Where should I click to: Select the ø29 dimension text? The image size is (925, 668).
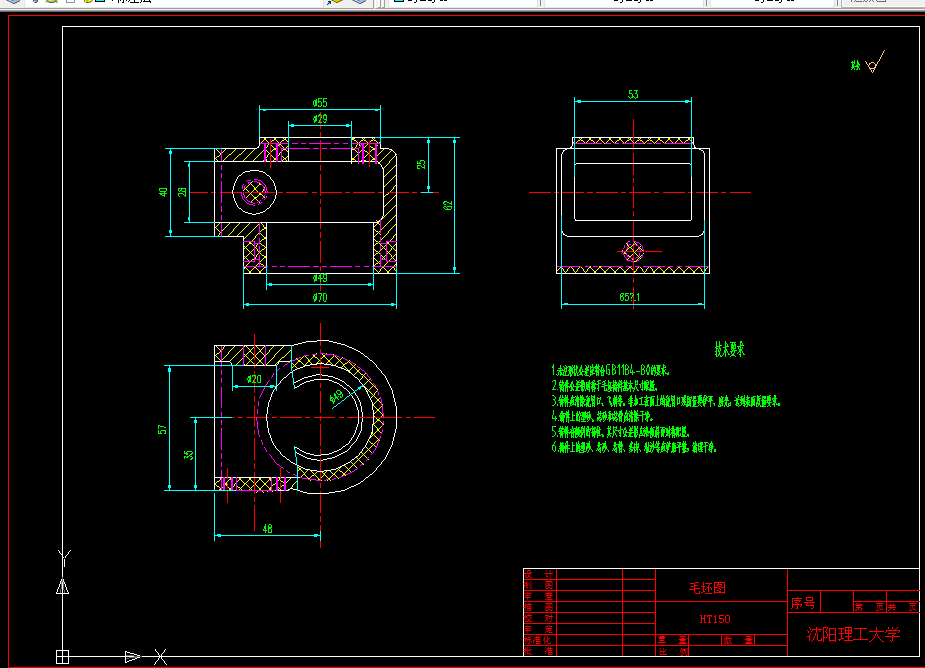pos(320,119)
